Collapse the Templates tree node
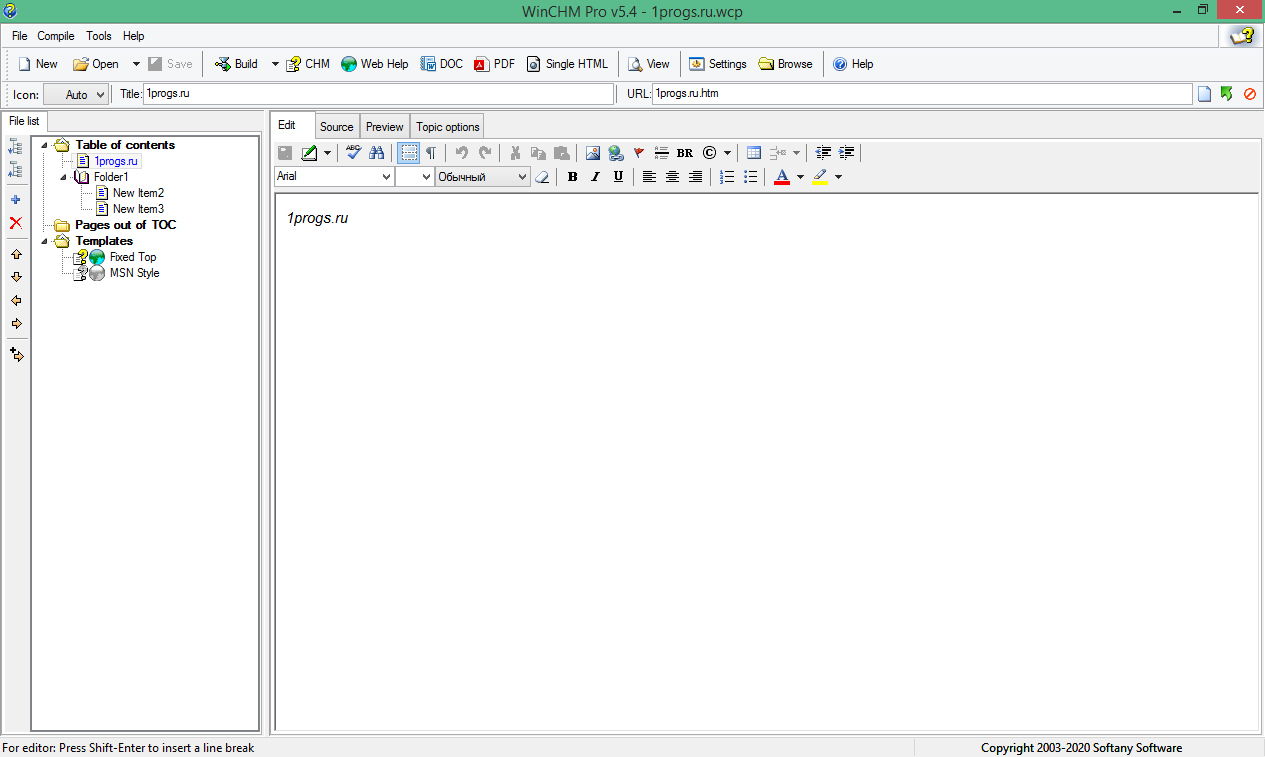Screen dimensions: 1265x757 (45, 241)
